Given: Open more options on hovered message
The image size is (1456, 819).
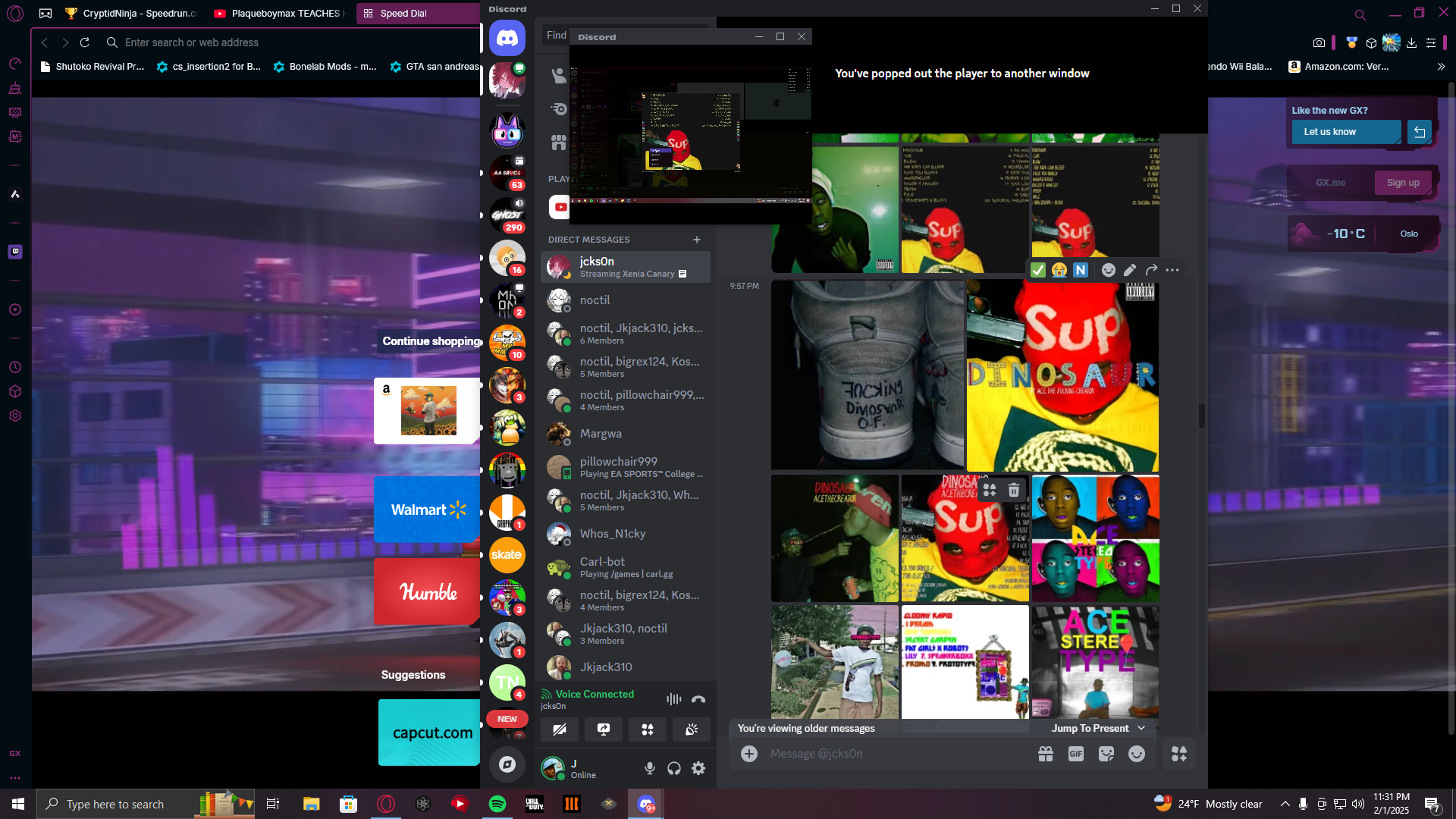Looking at the screenshot, I should (x=1172, y=270).
